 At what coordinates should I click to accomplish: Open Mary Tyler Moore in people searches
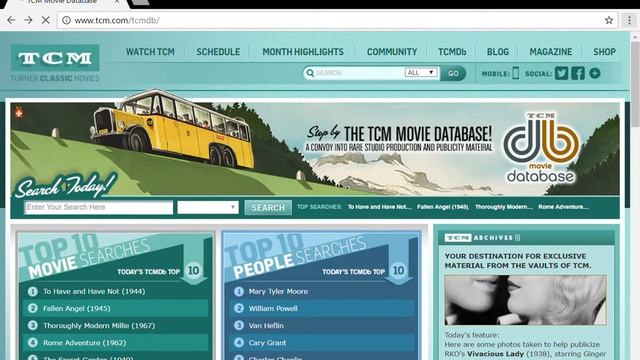pos(278,291)
